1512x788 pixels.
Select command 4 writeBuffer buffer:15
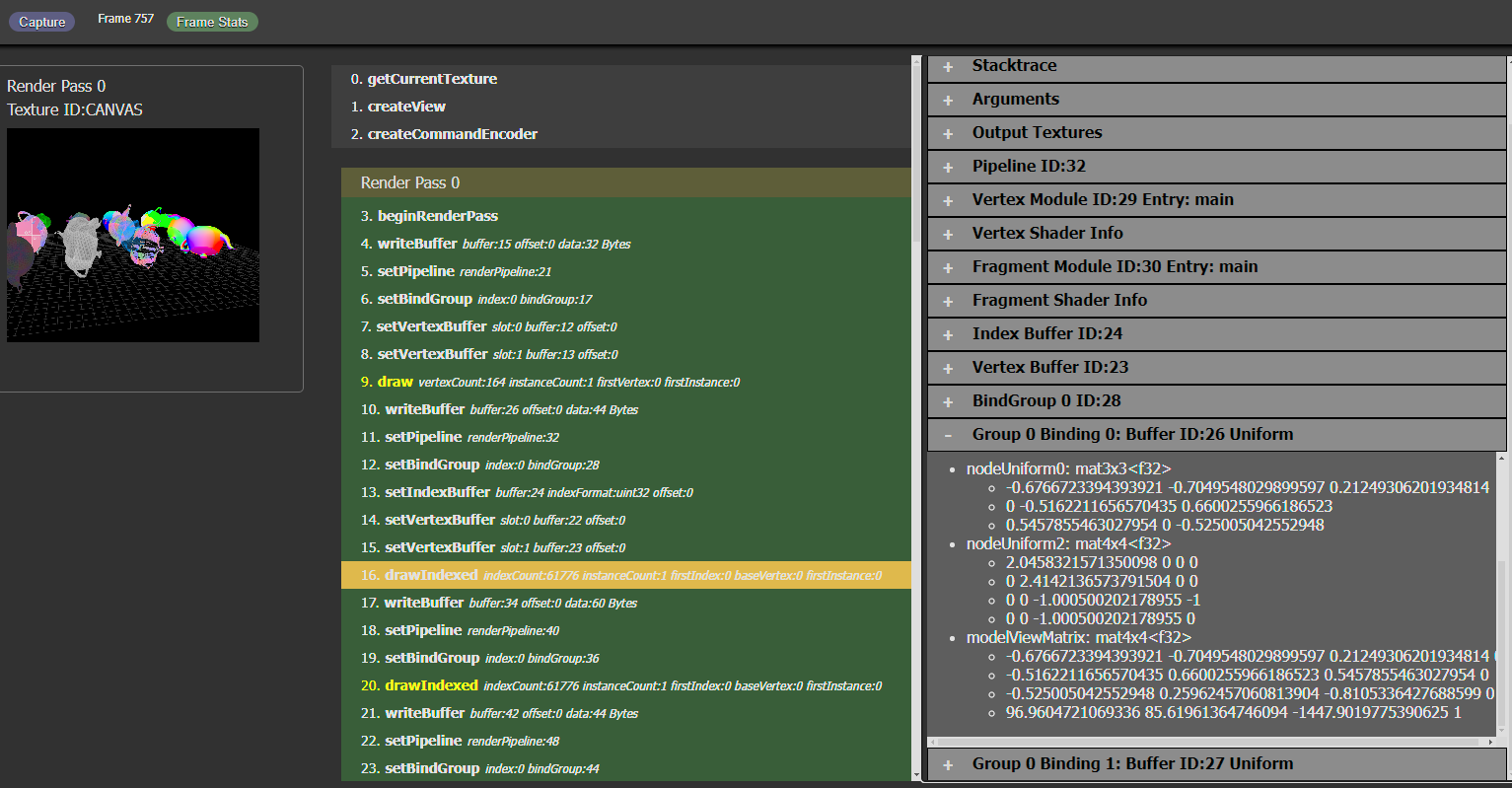pos(626,244)
